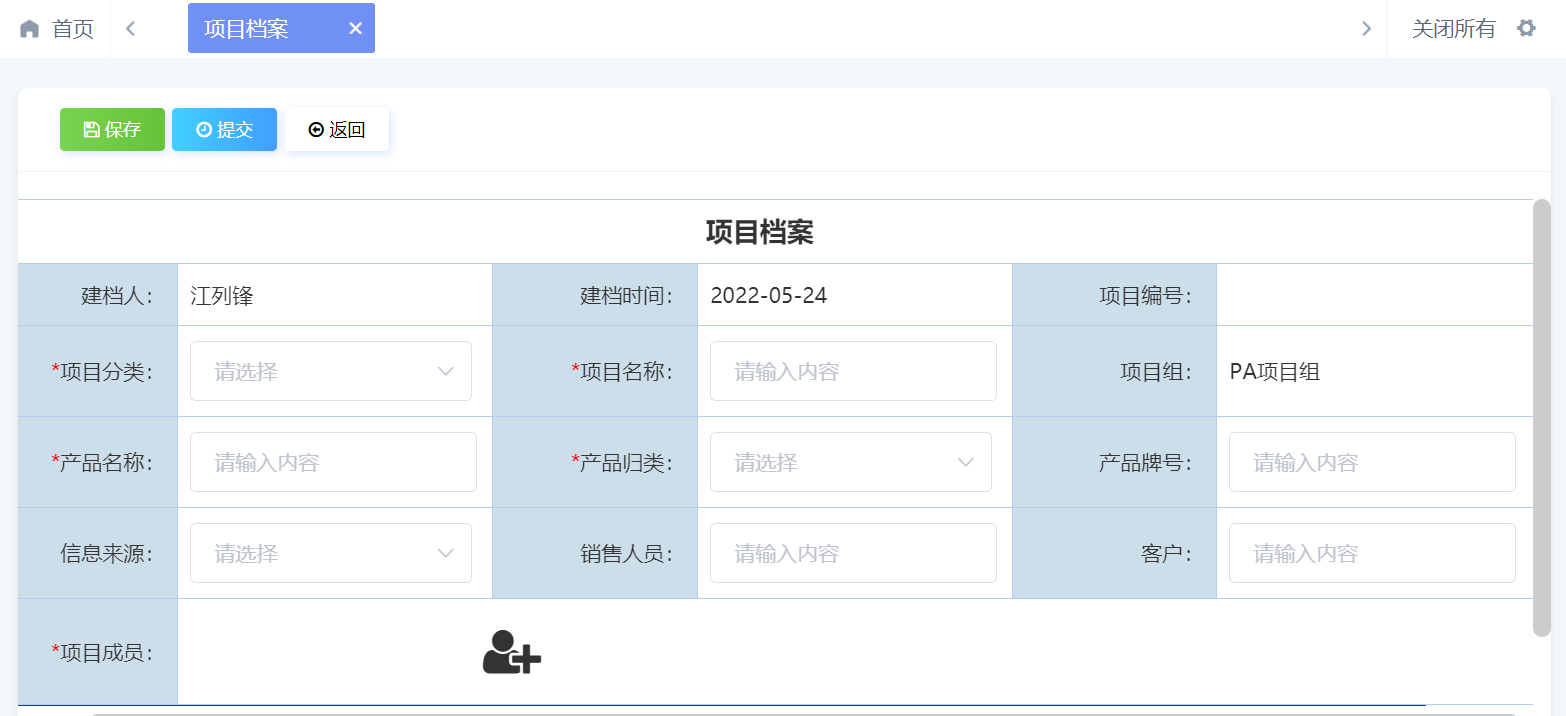Click the 客户 text input box
Image resolution: width=1566 pixels, height=716 pixels.
coord(1371,552)
